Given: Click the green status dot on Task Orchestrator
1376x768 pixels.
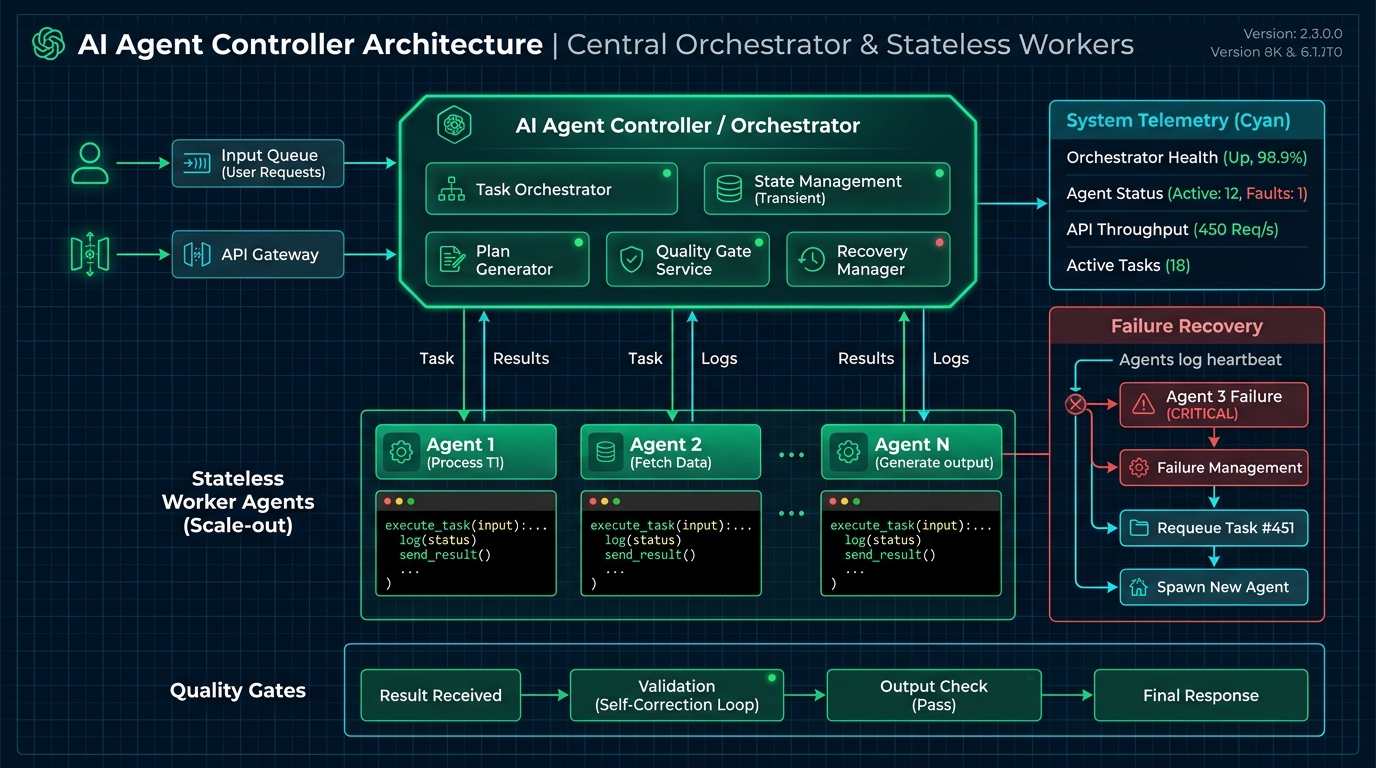Looking at the screenshot, I should tap(666, 174).
